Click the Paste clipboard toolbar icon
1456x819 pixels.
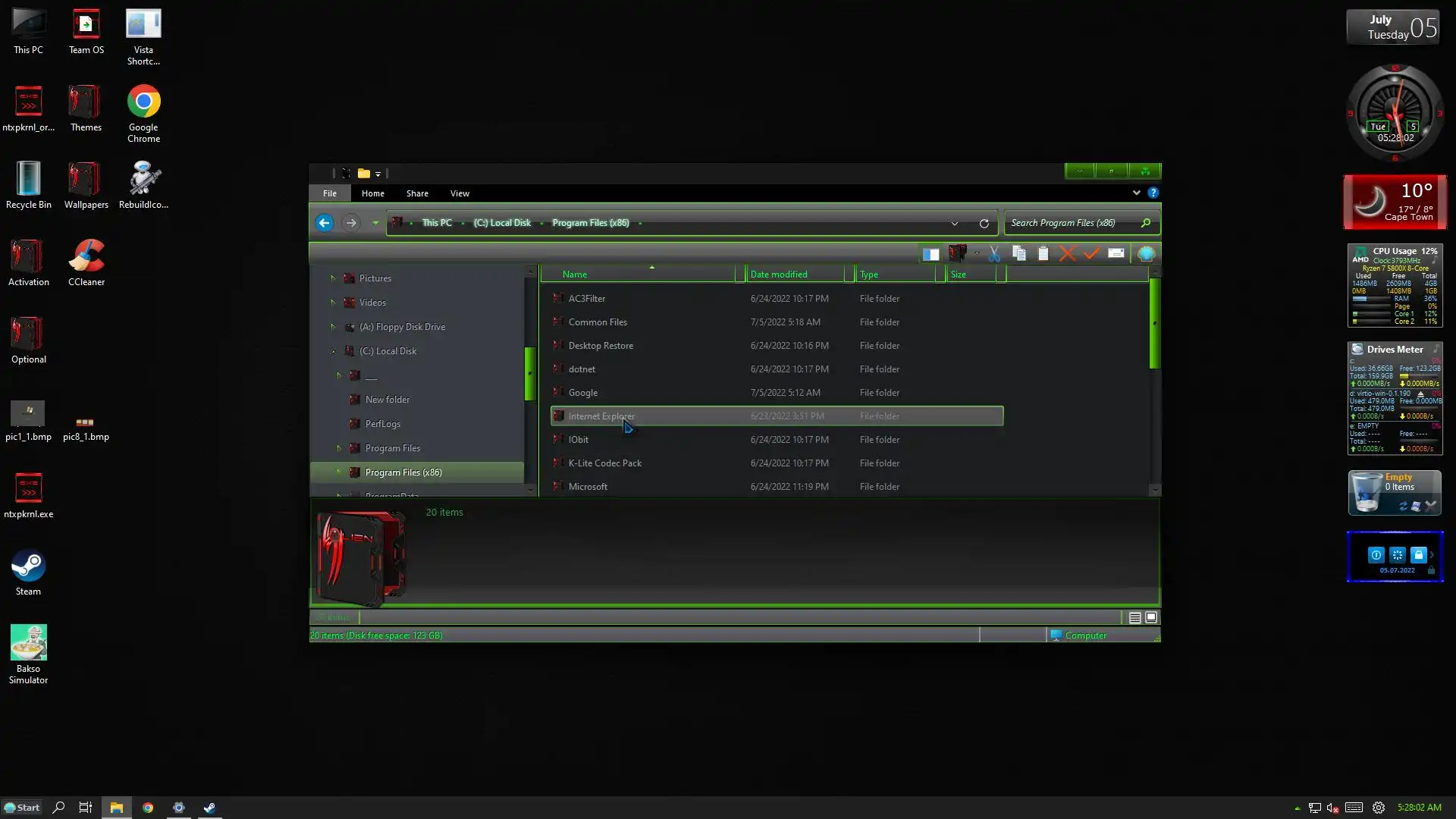pyautogui.click(x=1043, y=254)
